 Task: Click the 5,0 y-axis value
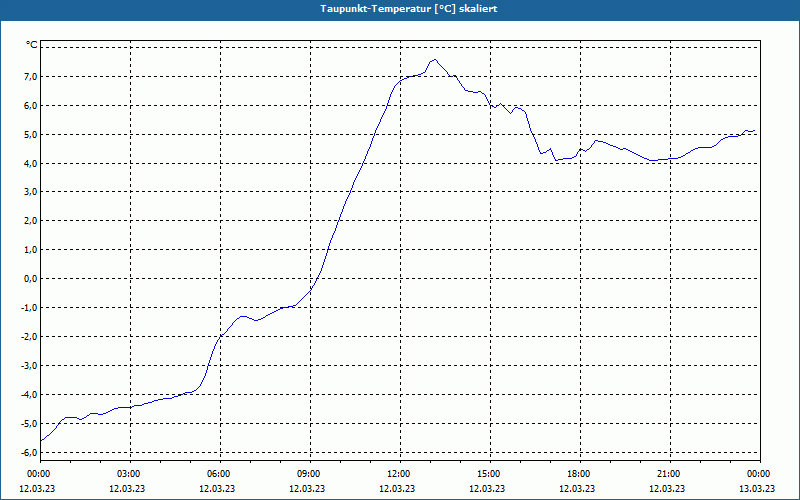[x=30, y=135]
